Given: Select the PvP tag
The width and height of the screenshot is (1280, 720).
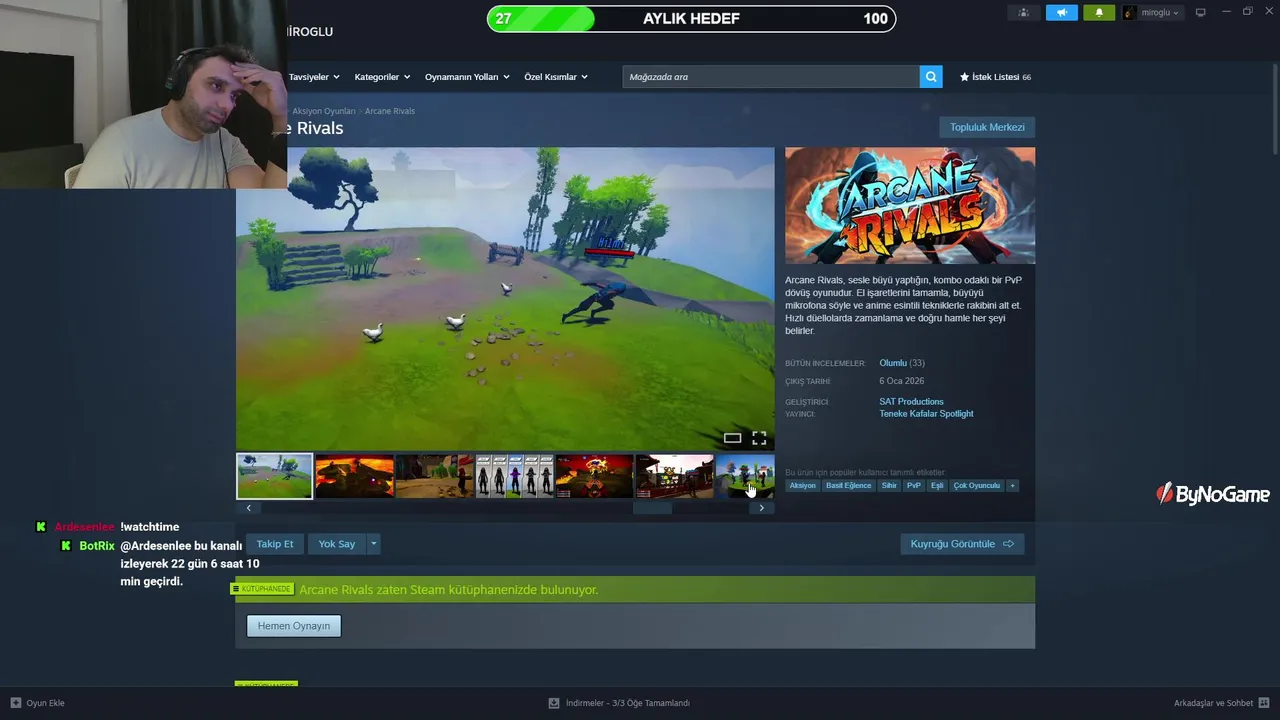Looking at the screenshot, I should [914, 486].
